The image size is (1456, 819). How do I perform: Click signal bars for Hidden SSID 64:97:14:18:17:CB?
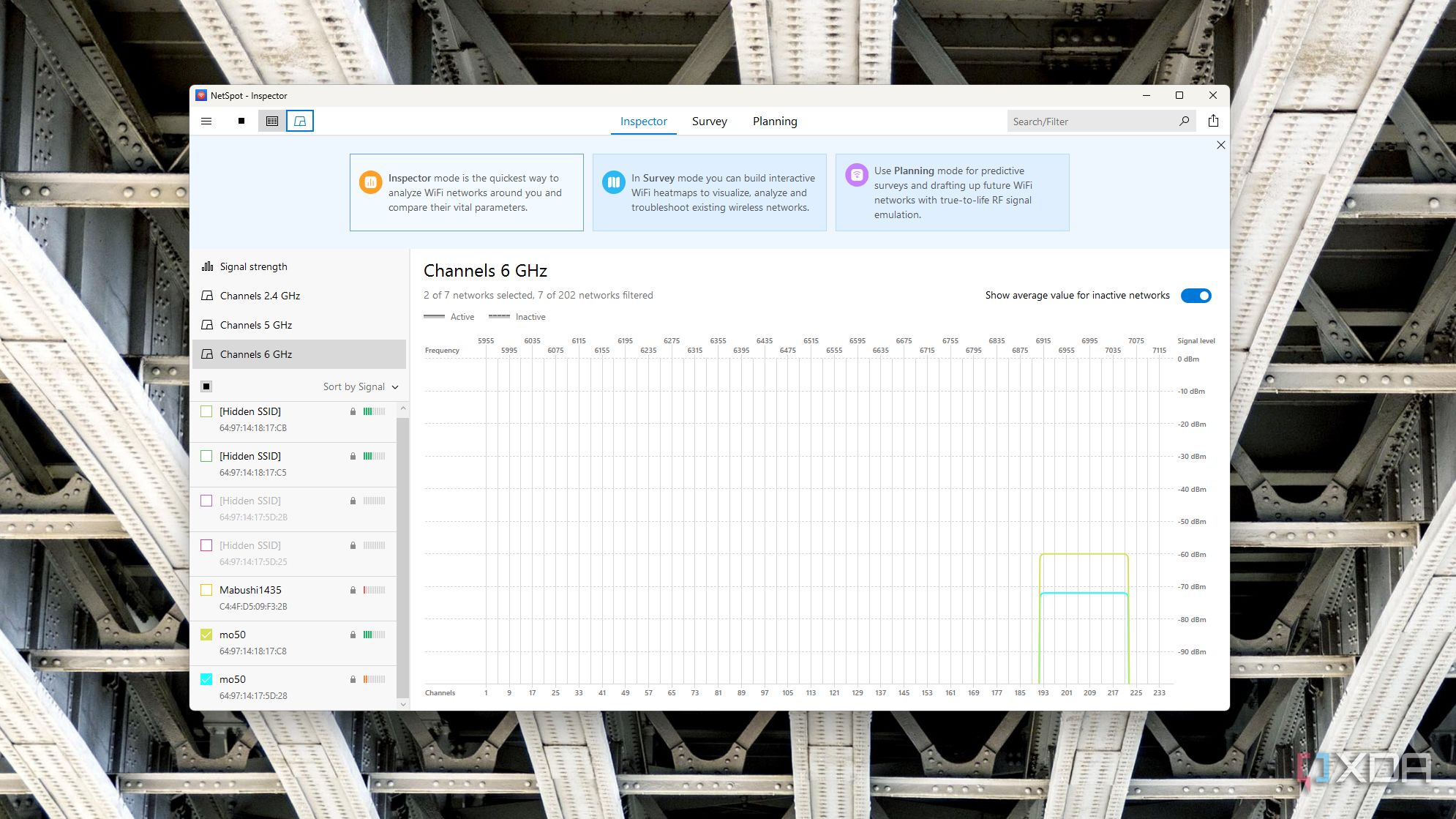[374, 412]
